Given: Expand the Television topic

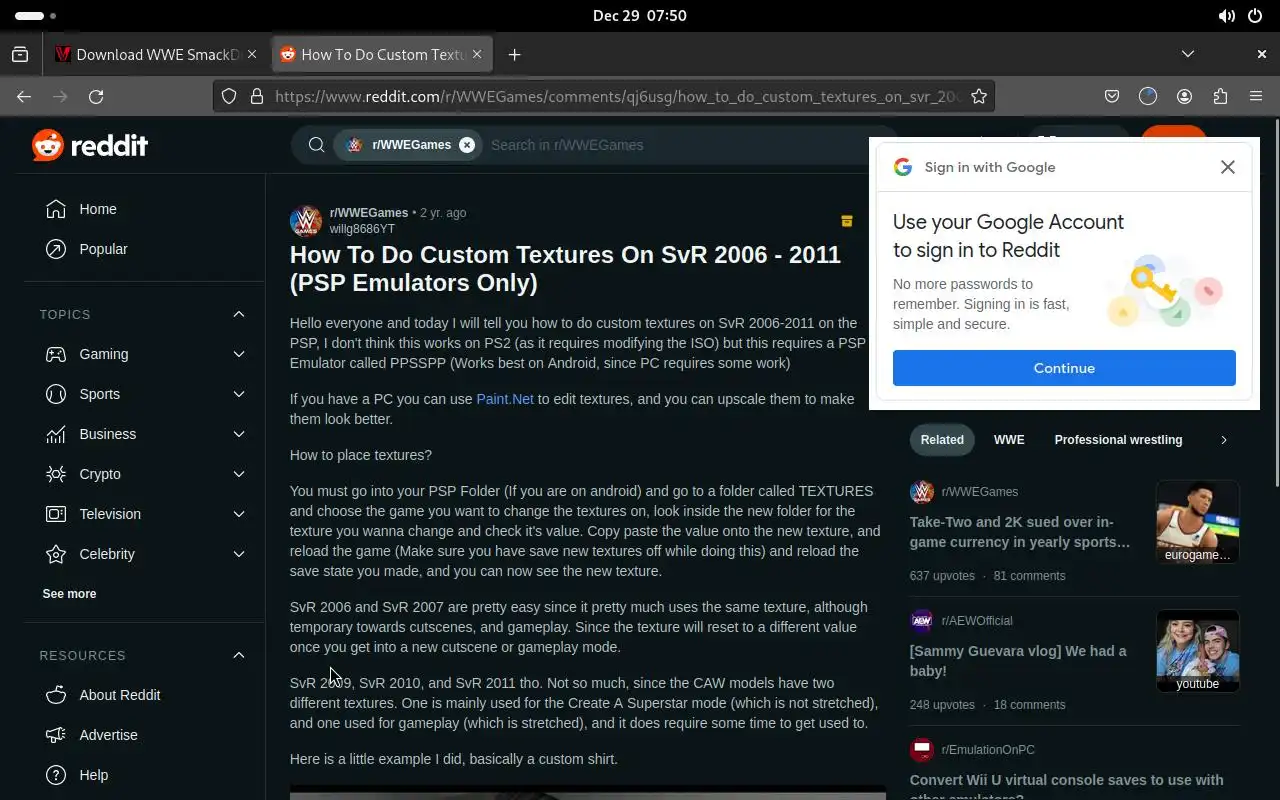Looking at the screenshot, I should click(239, 514).
